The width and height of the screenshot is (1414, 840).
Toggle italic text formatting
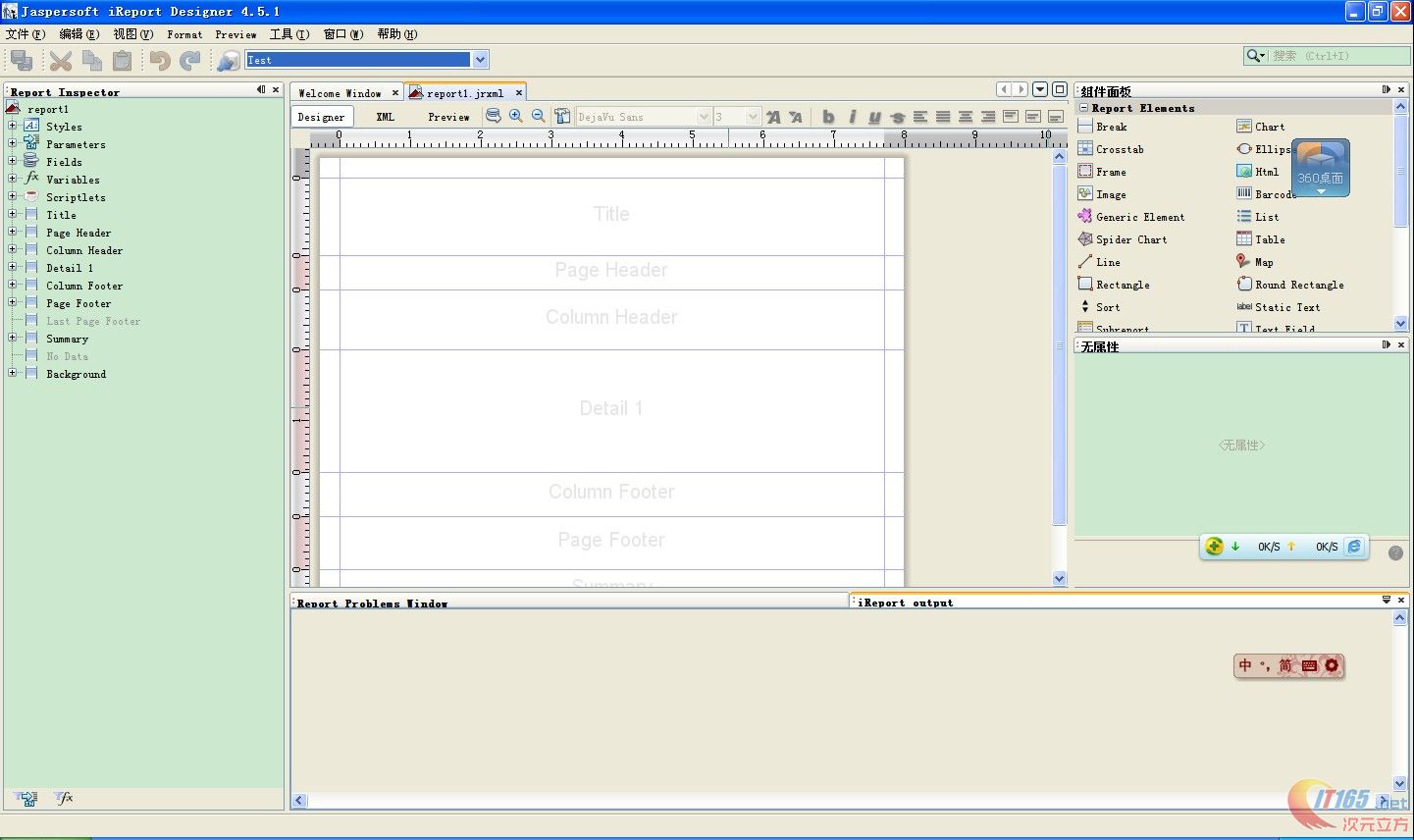click(x=852, y=117)
